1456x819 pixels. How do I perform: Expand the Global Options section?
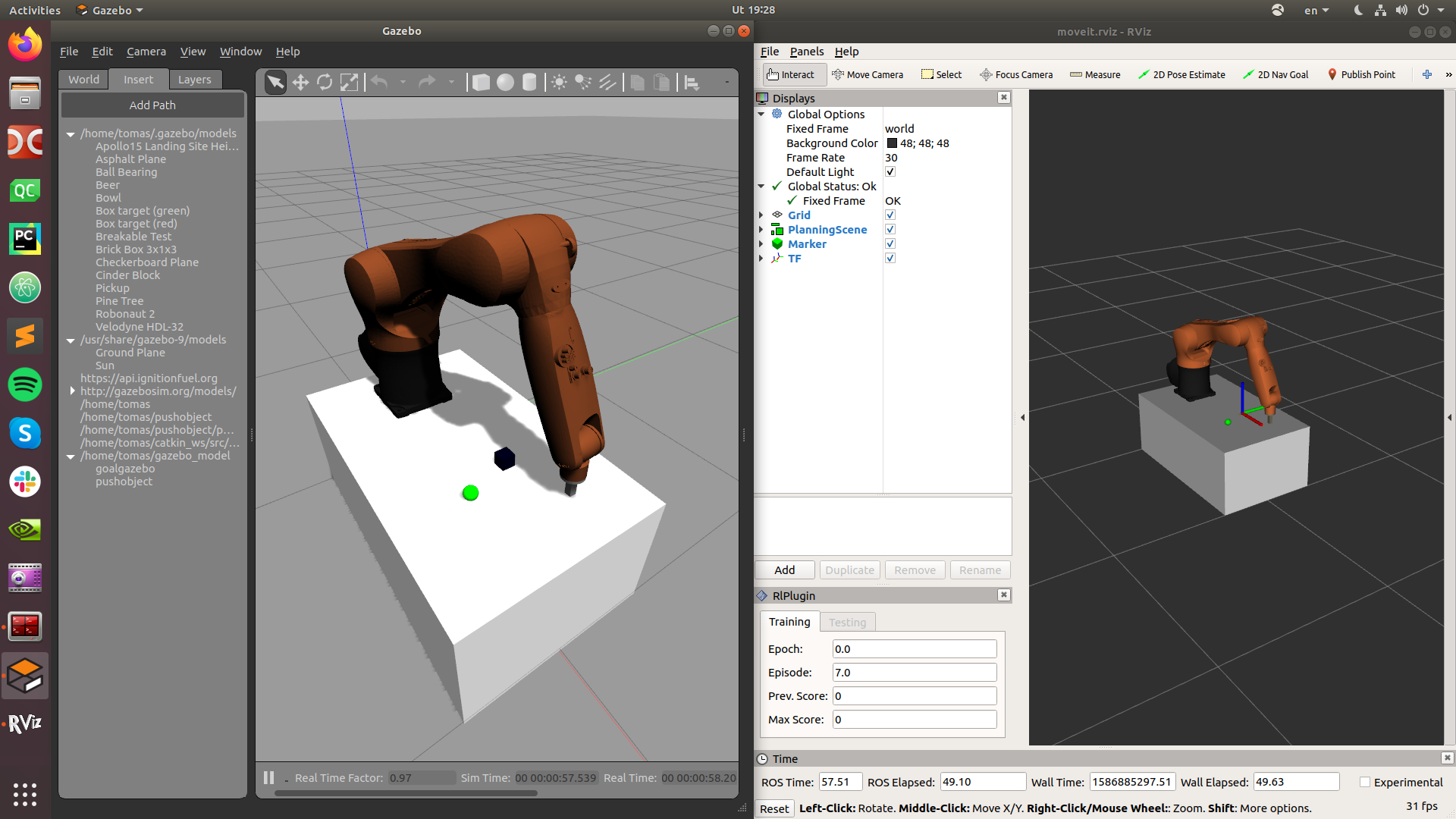coord(764,113)
